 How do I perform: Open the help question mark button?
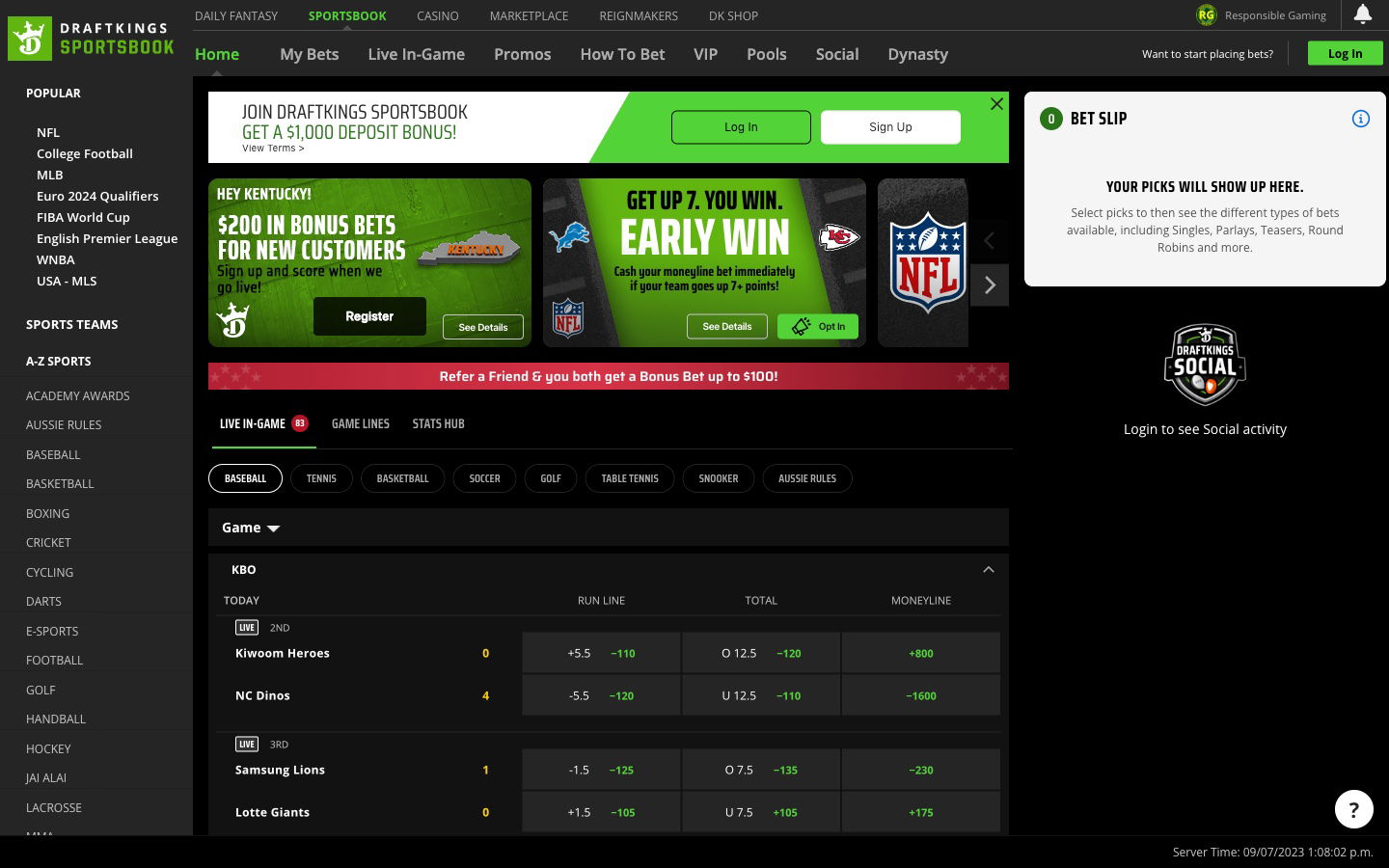point(1353,809)
